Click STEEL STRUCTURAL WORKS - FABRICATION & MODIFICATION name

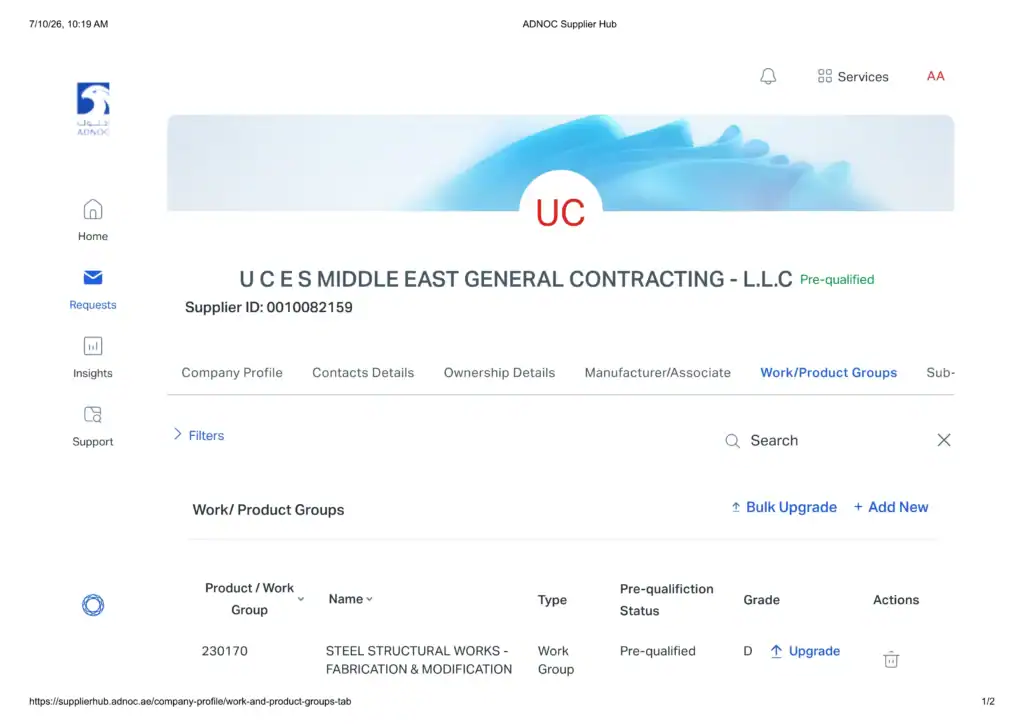point(419,660)
